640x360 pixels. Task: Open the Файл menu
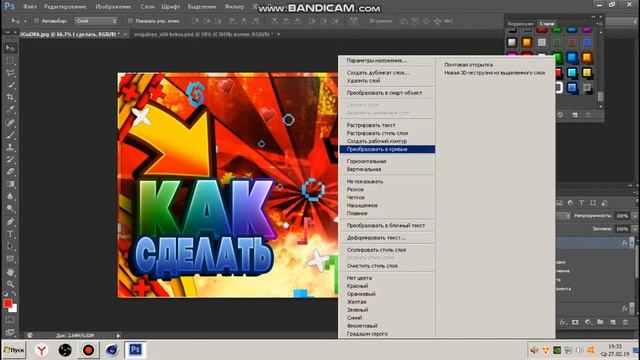pyautogui.click(x=30, y=7)
